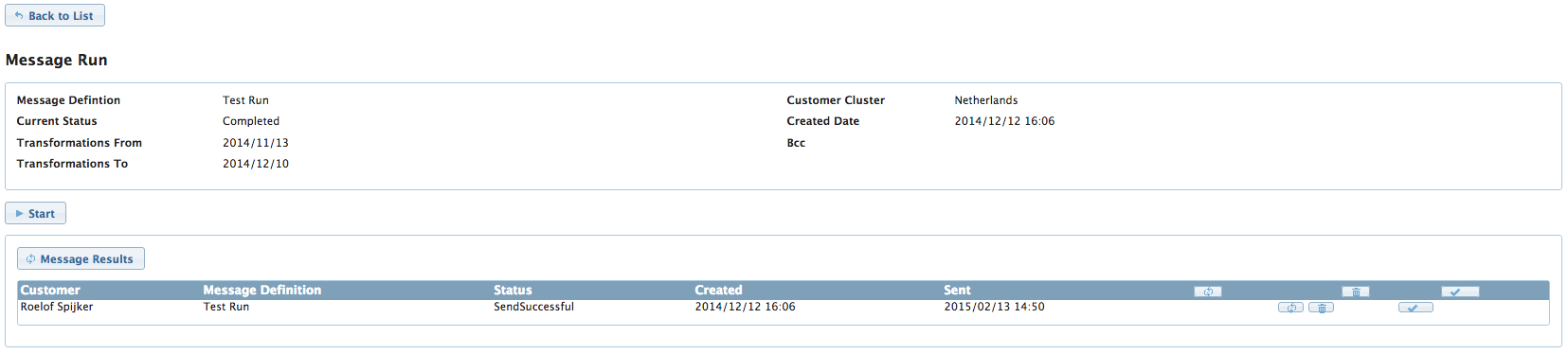Screen dimensions: 1568x354
Task: Click the refresh icon in the table header
Action: [1208, 292]
